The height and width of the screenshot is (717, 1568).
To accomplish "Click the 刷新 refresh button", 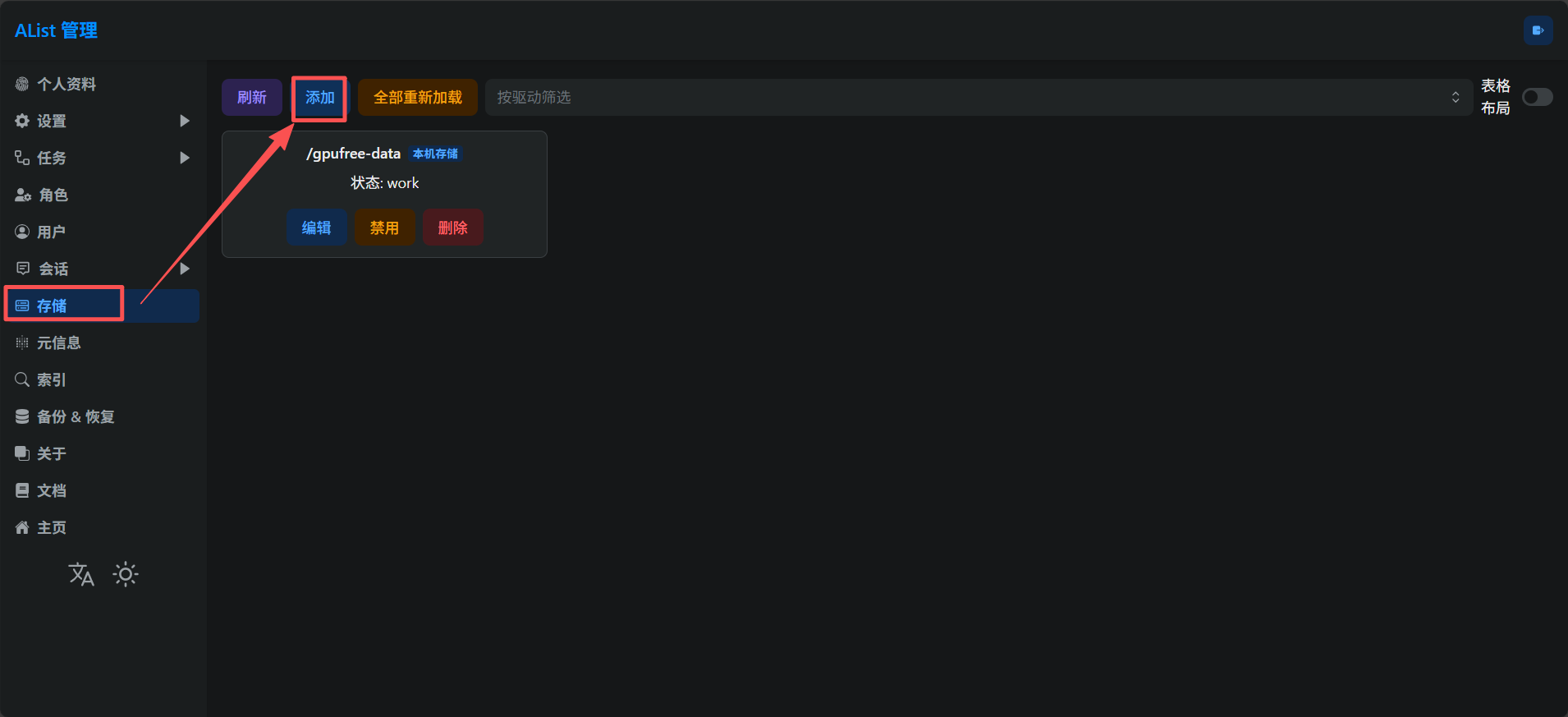I will point(252,98).
